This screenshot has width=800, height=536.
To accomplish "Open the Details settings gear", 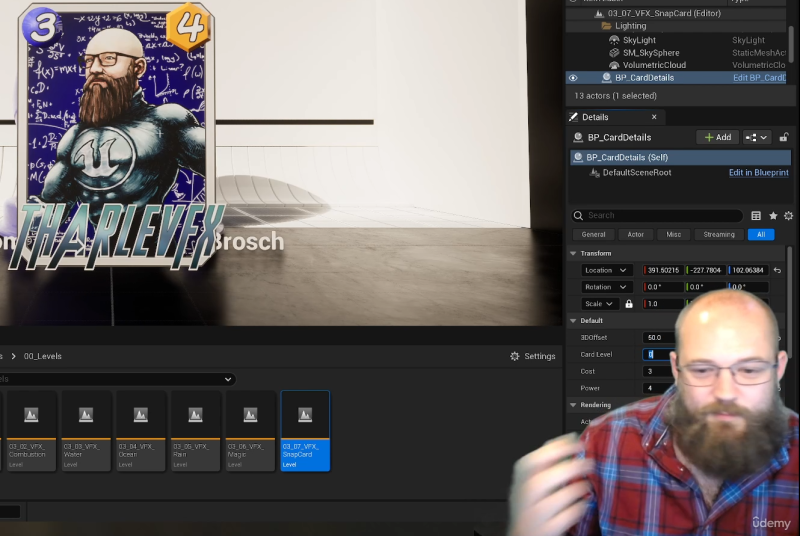I will (788, 216).
